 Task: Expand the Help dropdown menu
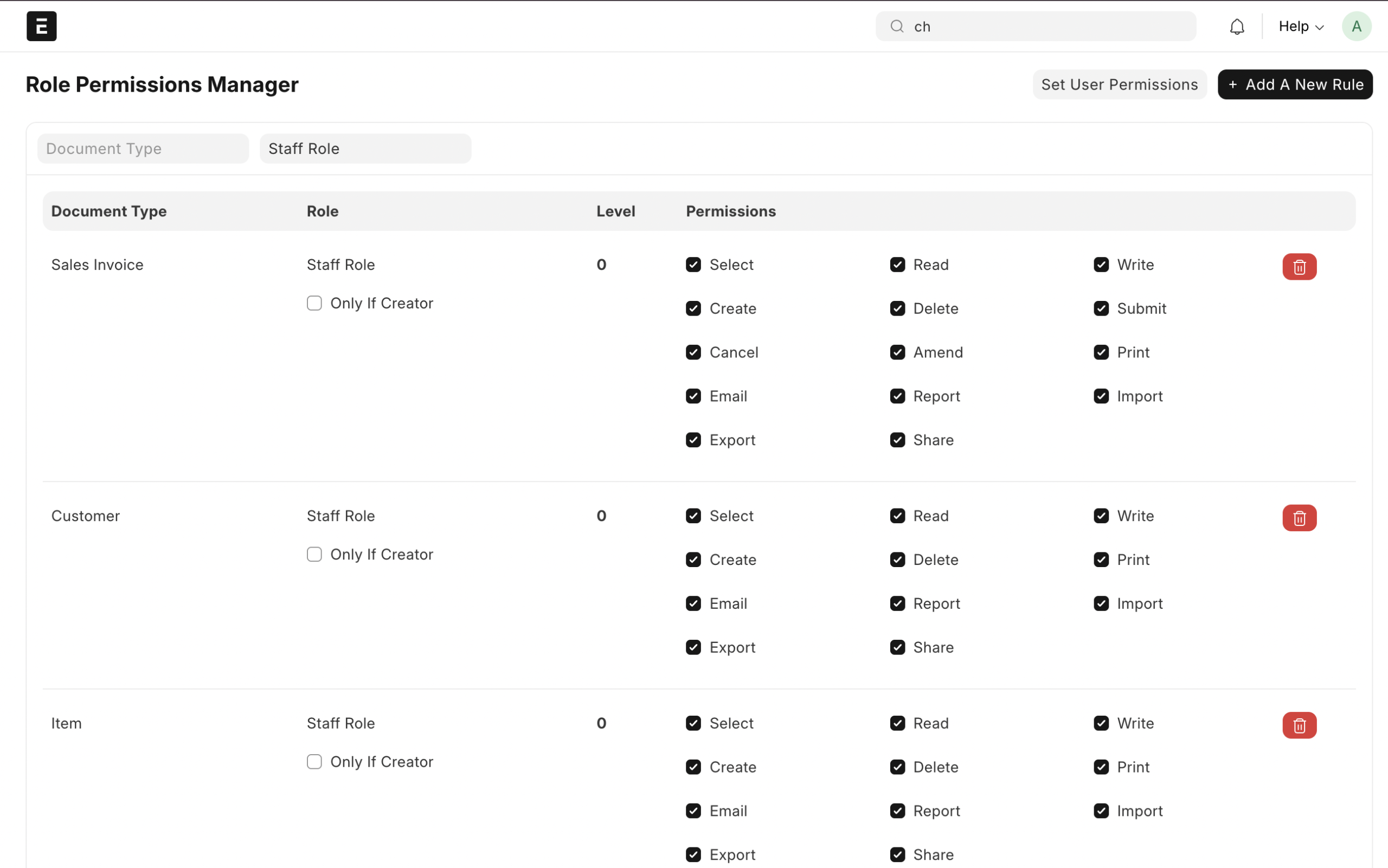click(x=1301, y=27)
